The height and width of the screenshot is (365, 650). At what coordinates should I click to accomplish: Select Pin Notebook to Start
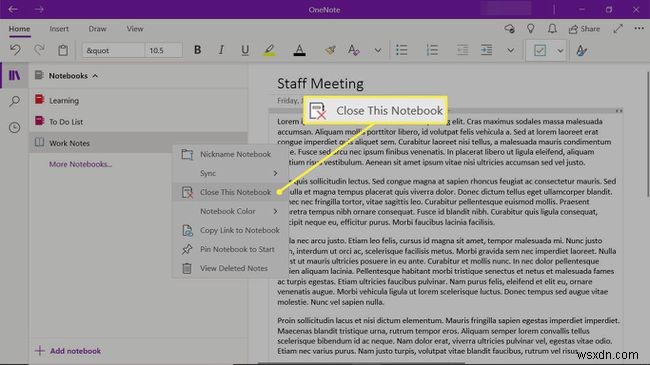coord(230,249)
